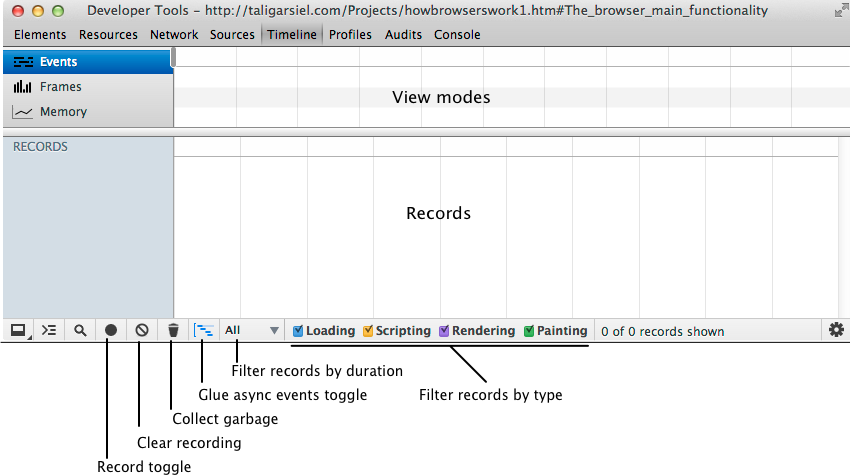Open the Console tab
Image resolution: width=850 pixels, height=475 pixels.
click(x=457, y=35)
